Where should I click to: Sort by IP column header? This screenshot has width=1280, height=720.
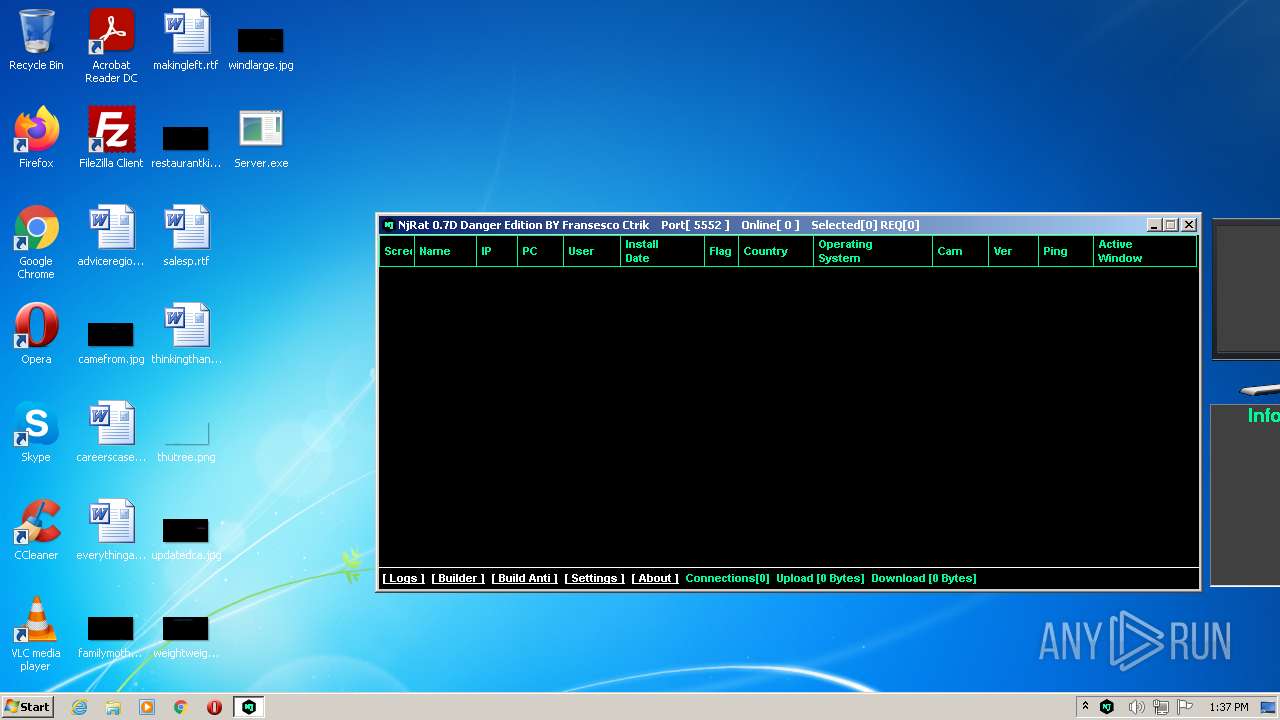tap(496, 251)
